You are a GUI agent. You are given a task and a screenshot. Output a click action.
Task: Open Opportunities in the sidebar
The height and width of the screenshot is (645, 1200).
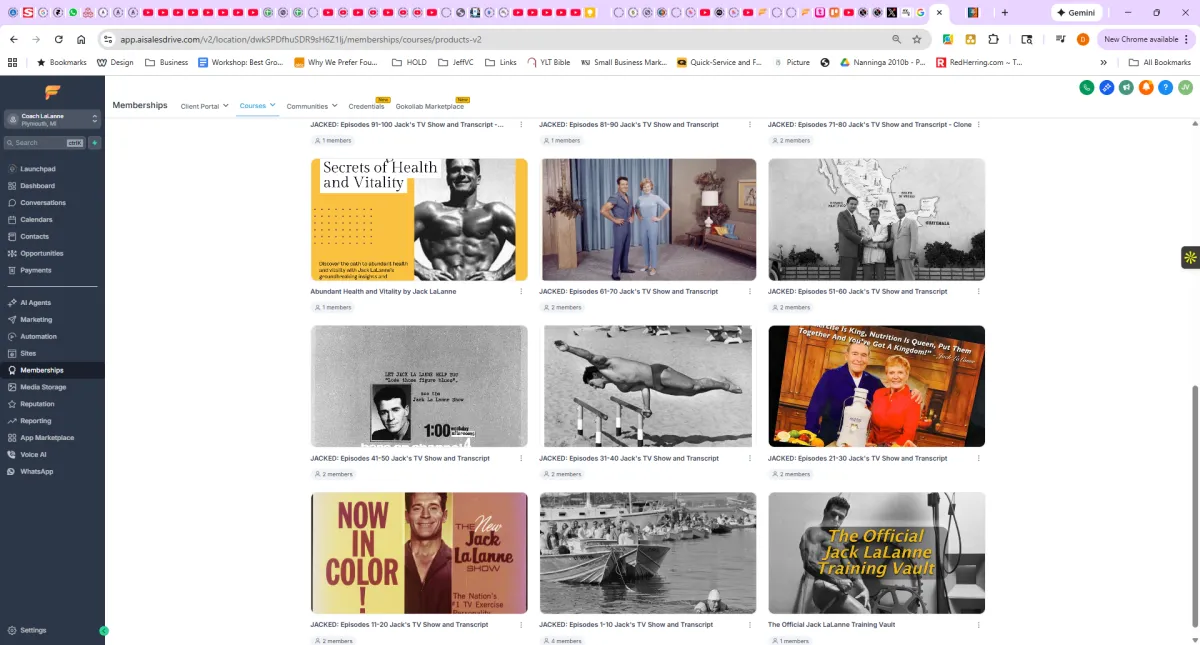click(42, 253)
